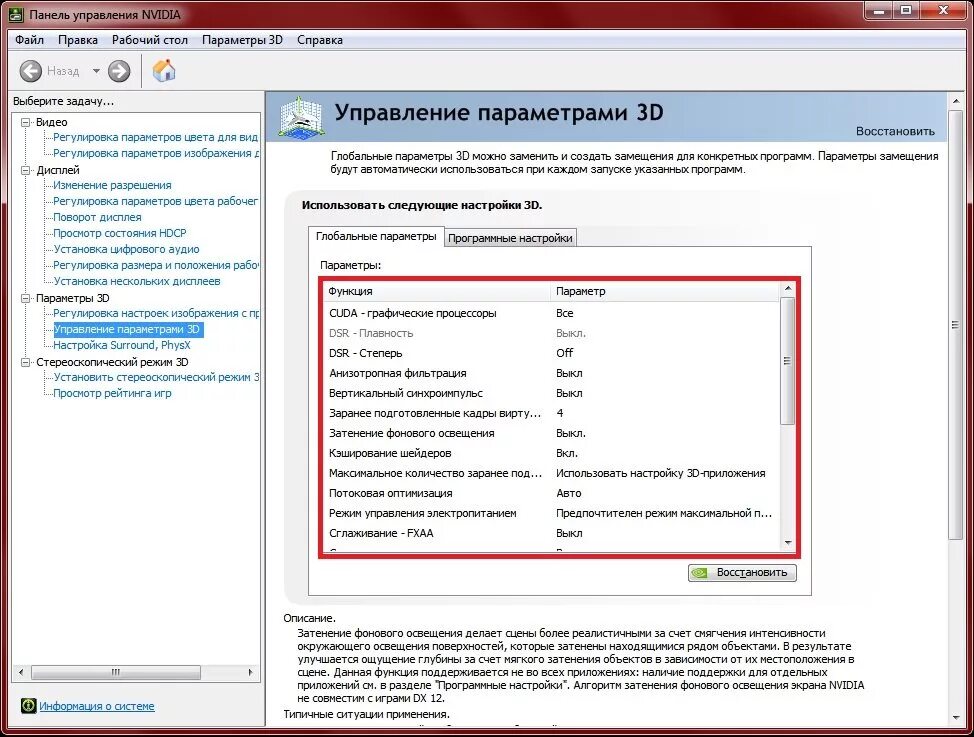The height and width of the screenshot is (737, 974).
Task: Open the Home icon in the toolbar
Action: (x=164, y=70)
